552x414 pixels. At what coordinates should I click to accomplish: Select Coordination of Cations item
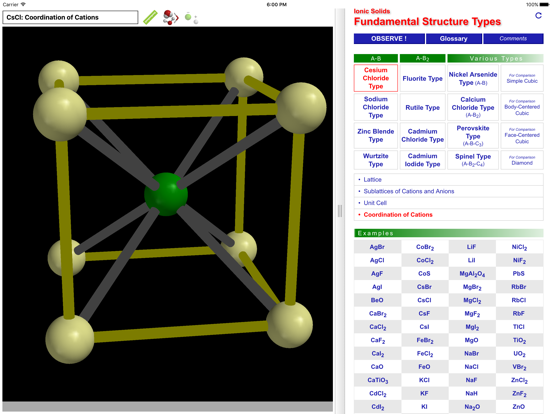pyautogui.click(x=448, y=214)
